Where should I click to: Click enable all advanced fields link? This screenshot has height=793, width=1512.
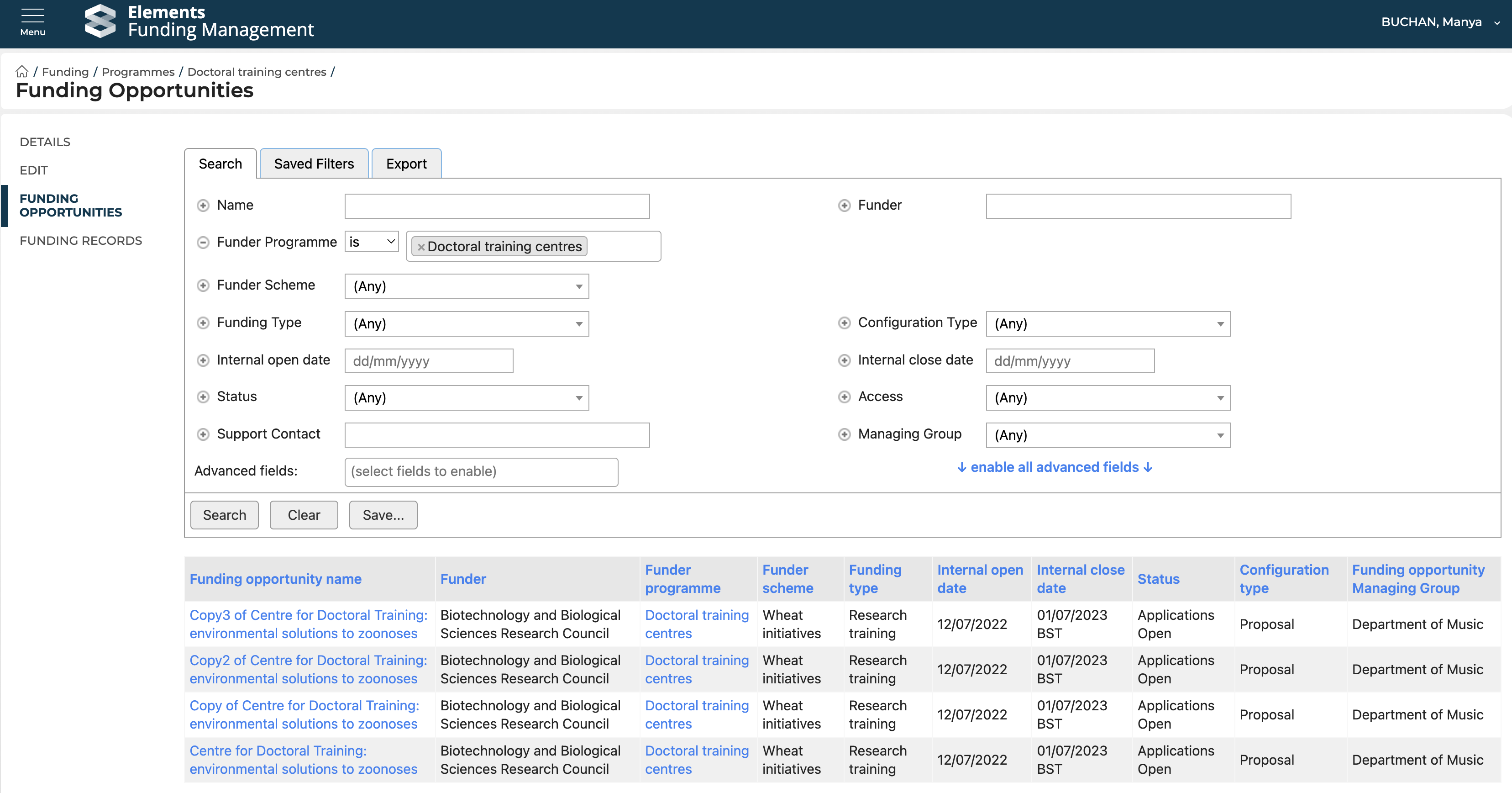(1054, 467)
